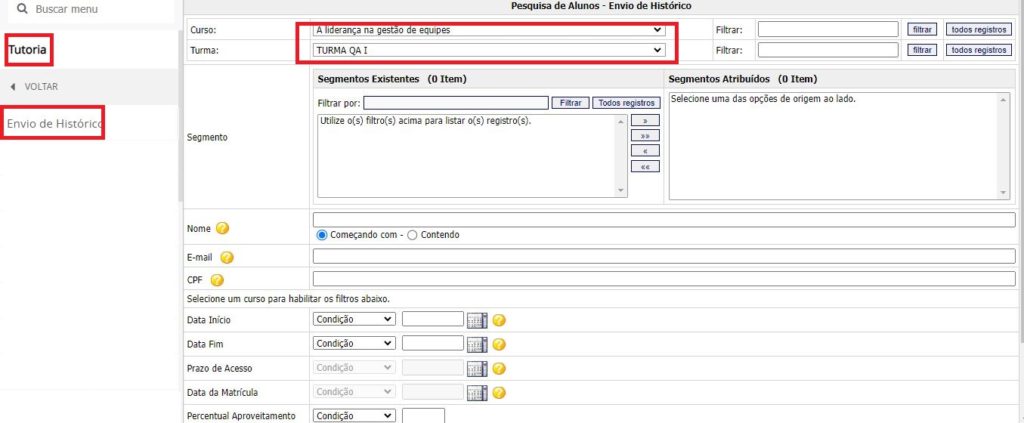
Task: Click help icon next to E-mail
Action: click(x=227, y=258)
